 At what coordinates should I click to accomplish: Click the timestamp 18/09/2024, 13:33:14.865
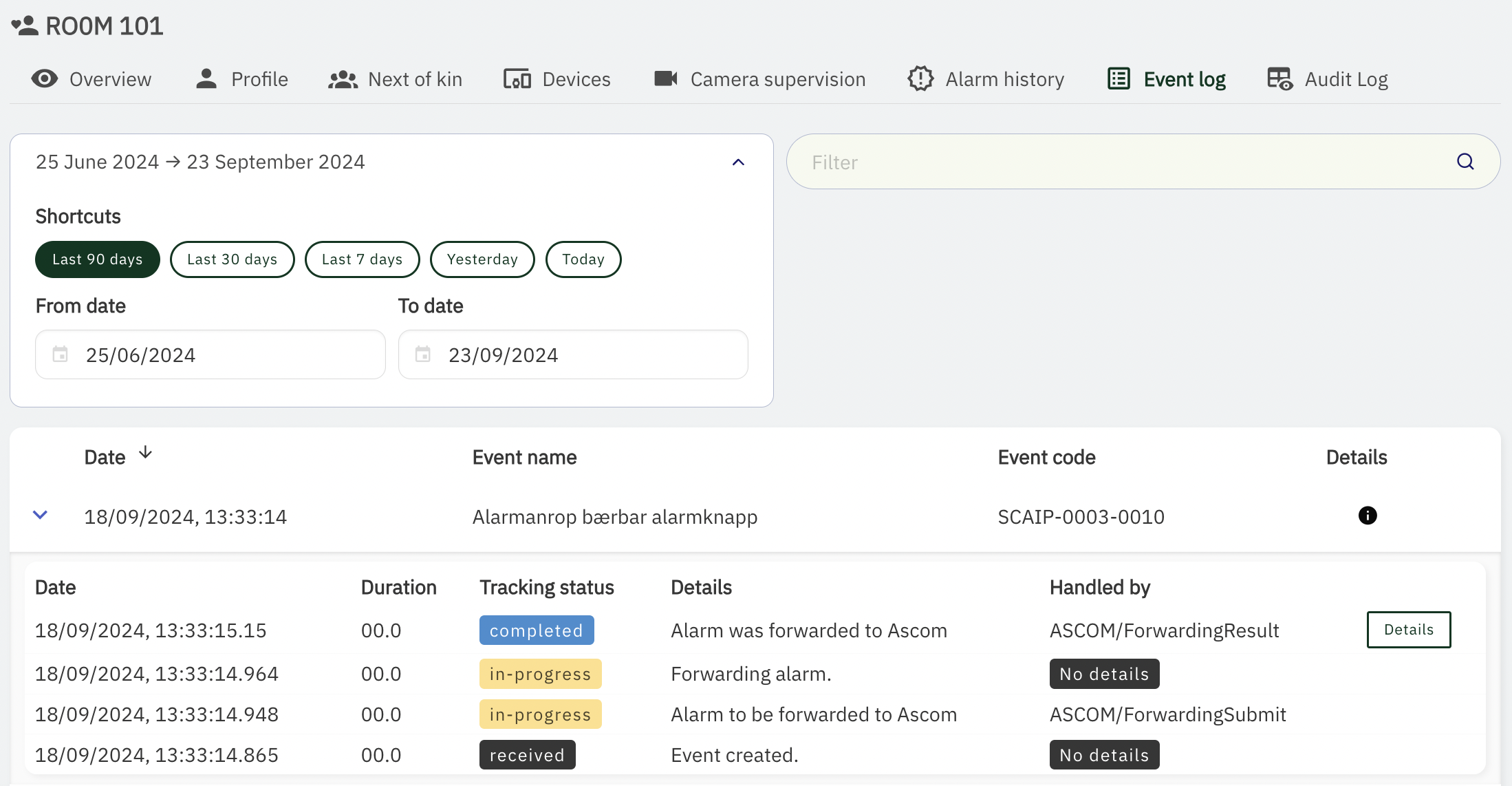point(157,755)
